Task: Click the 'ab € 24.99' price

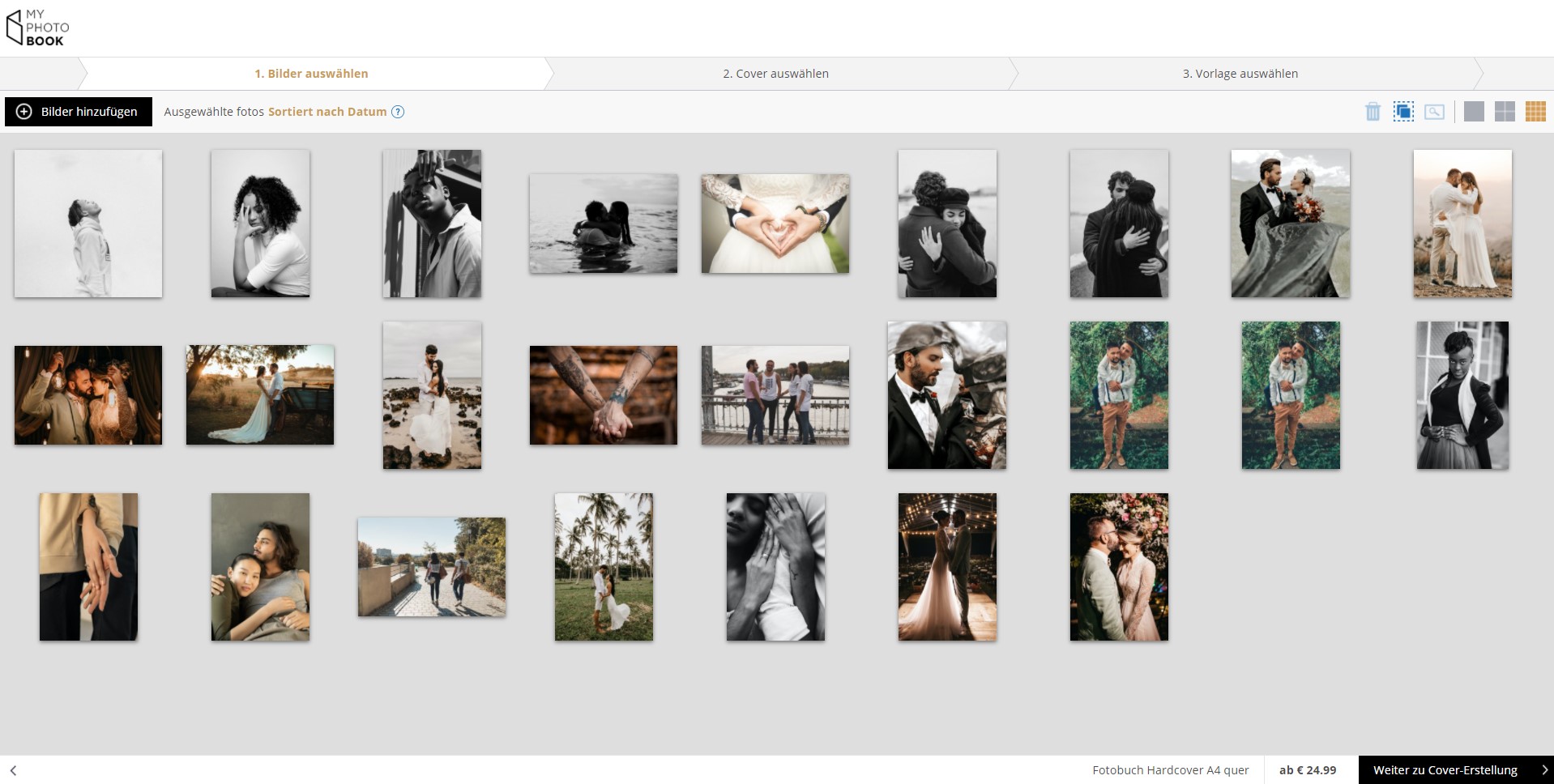Action: click(1308, 770)
